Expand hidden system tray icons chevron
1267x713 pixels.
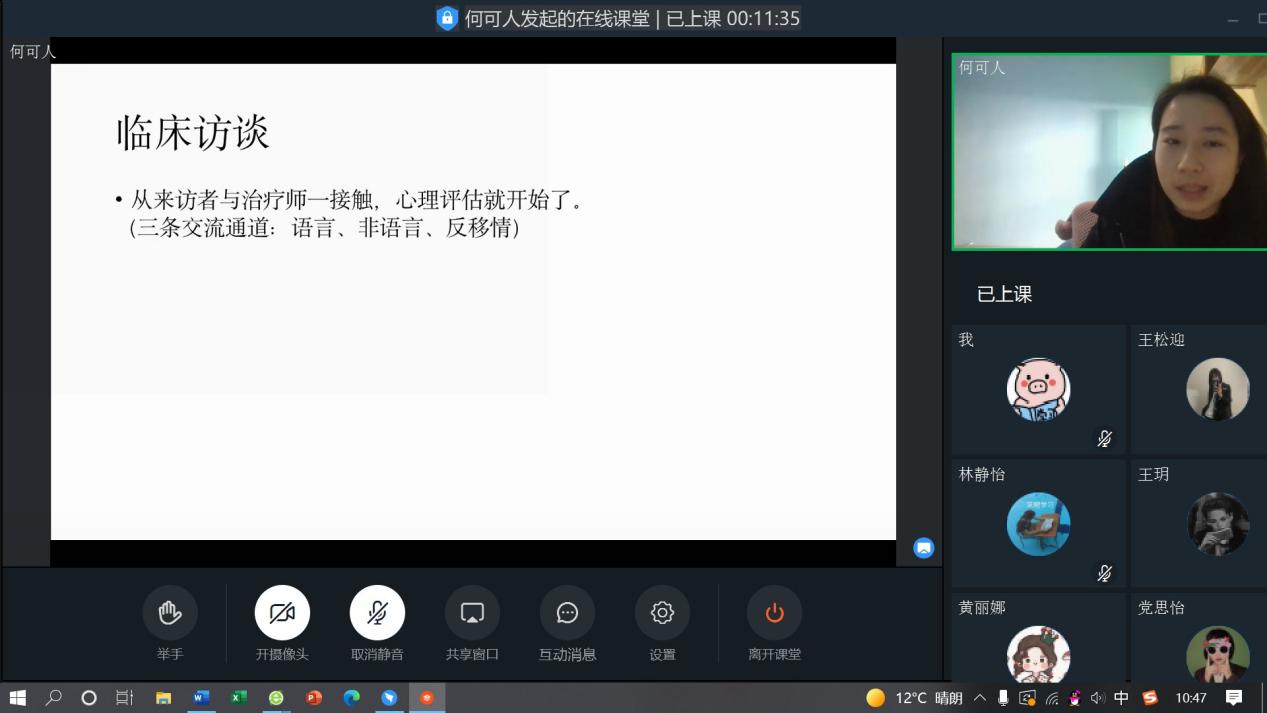(979, 698)
